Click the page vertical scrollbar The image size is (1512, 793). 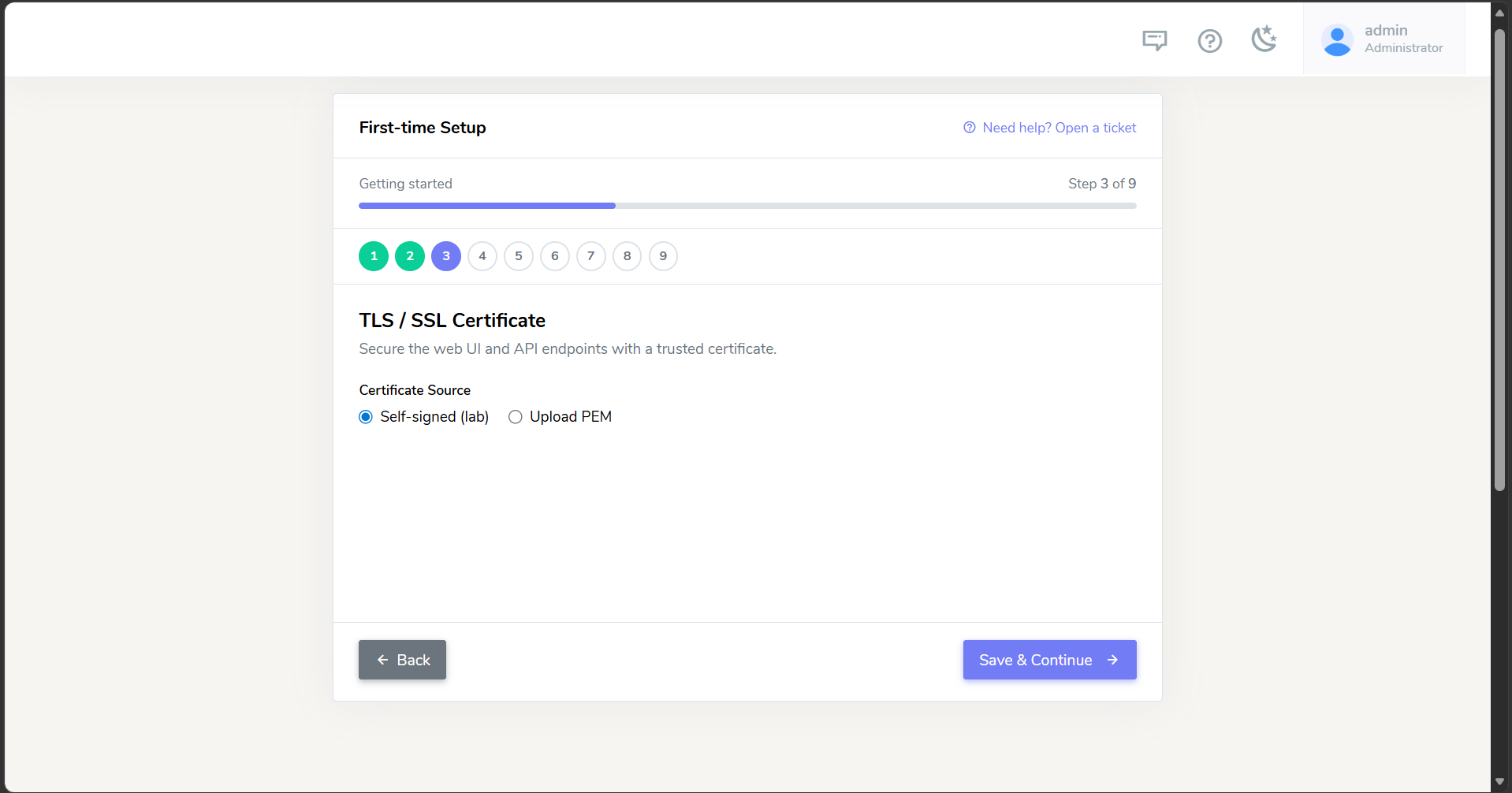pyautogui.click(x=1500, y=260)
